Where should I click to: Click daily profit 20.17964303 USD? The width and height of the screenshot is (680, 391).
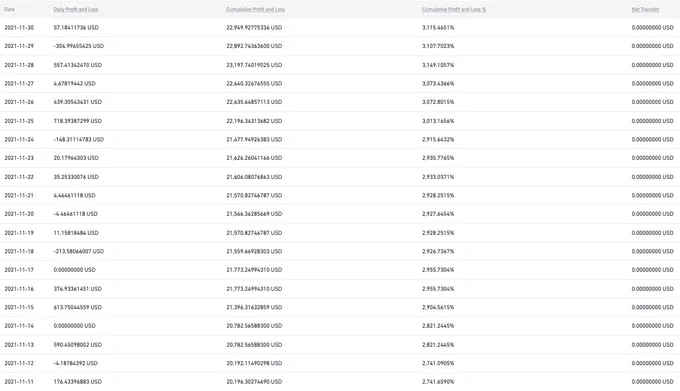[76, 158]
